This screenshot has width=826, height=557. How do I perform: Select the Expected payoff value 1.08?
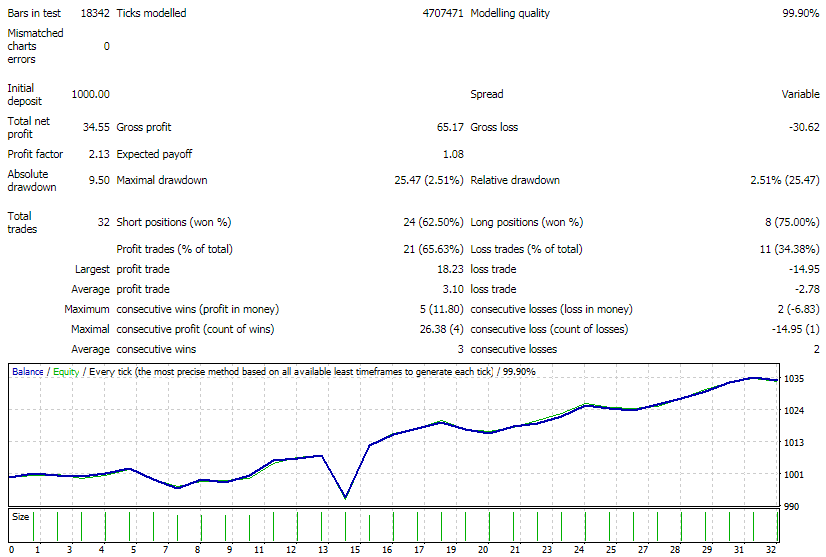[453, 154]
